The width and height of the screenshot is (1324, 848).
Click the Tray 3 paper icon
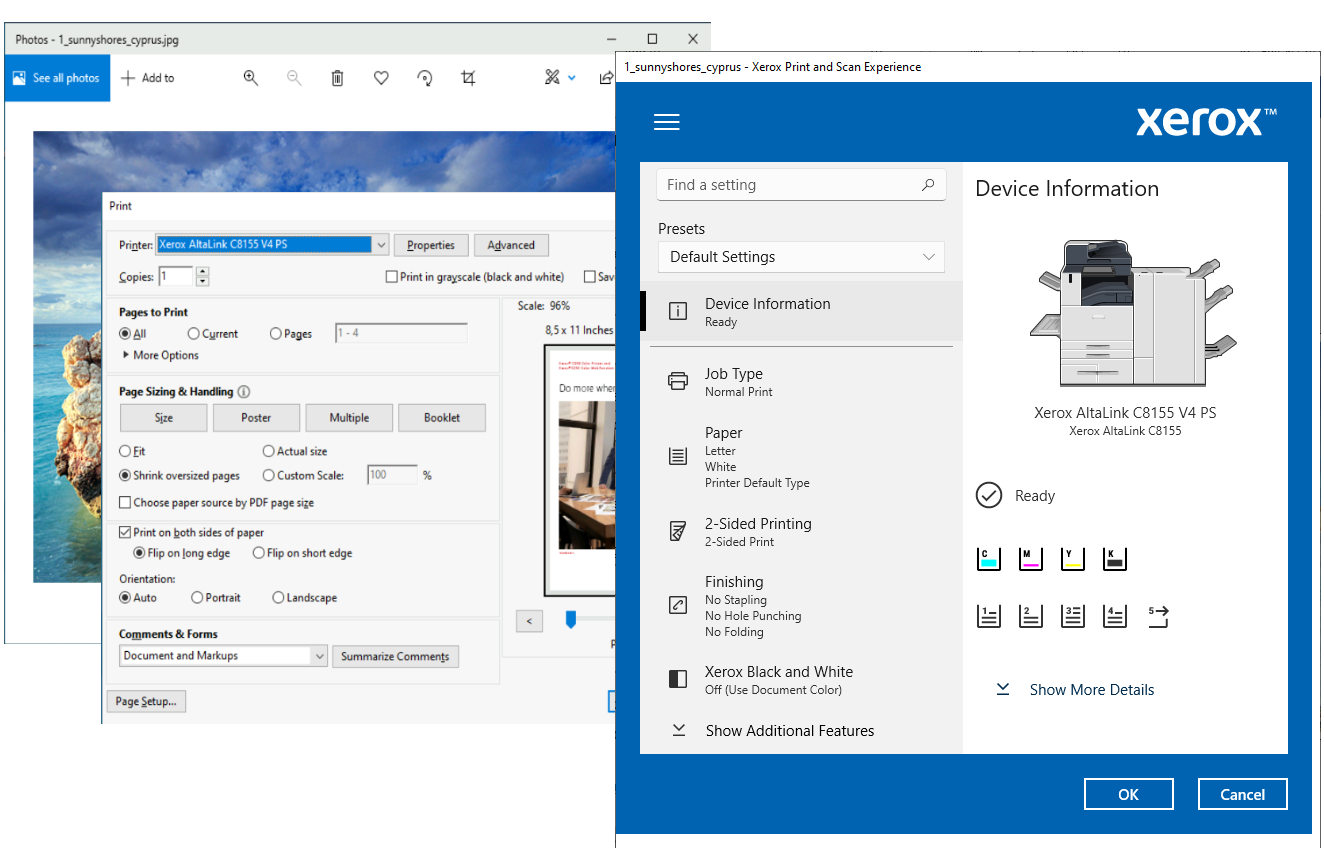(1073, 616)
